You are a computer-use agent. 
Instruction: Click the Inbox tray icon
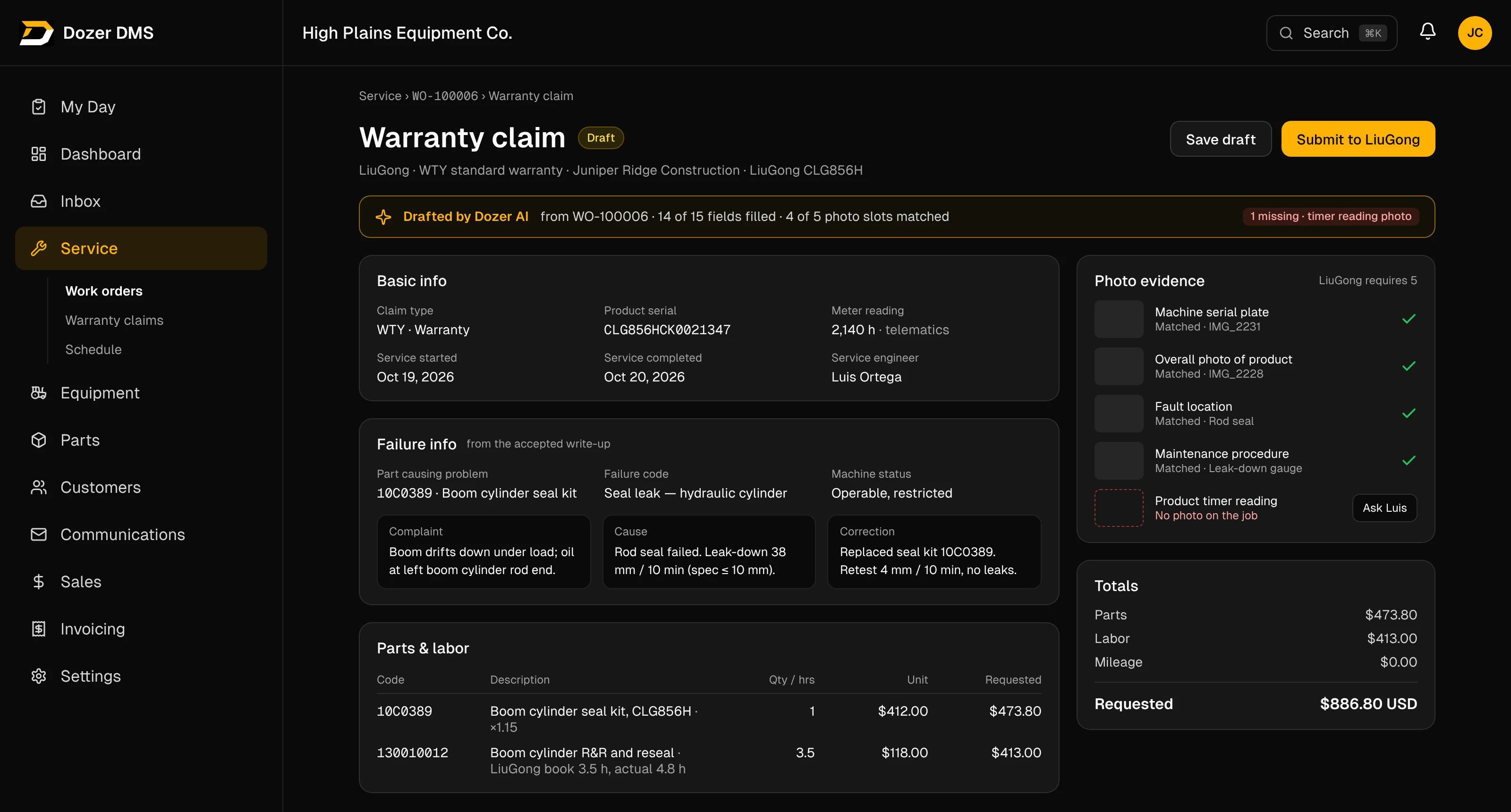coord(39,201)
